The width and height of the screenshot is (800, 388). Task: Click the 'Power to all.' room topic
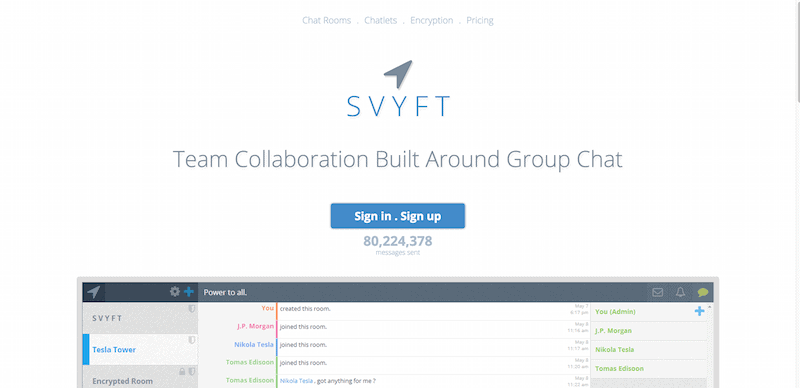point(225,293)
